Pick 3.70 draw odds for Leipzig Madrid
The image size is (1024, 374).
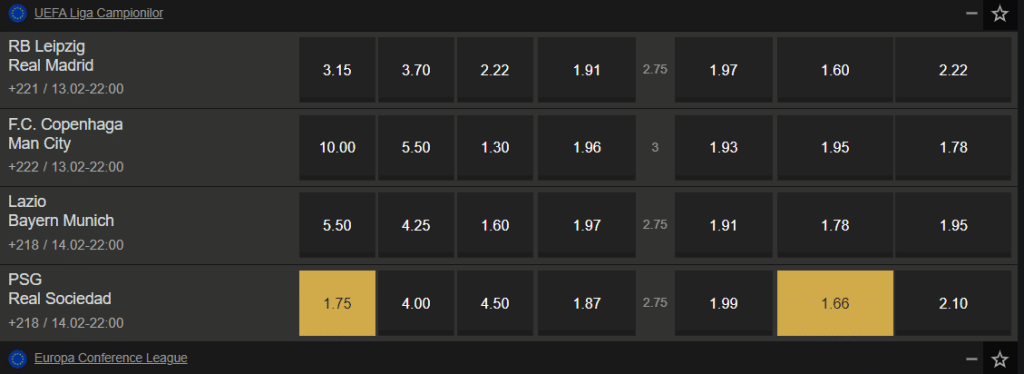coord(416,70)
